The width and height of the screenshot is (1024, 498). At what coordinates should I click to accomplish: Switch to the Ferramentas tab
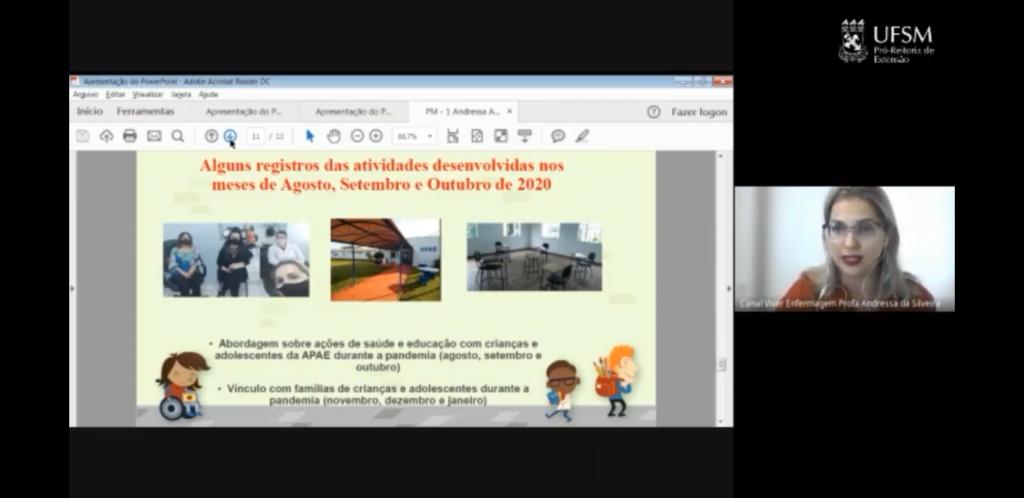[145, 112]
